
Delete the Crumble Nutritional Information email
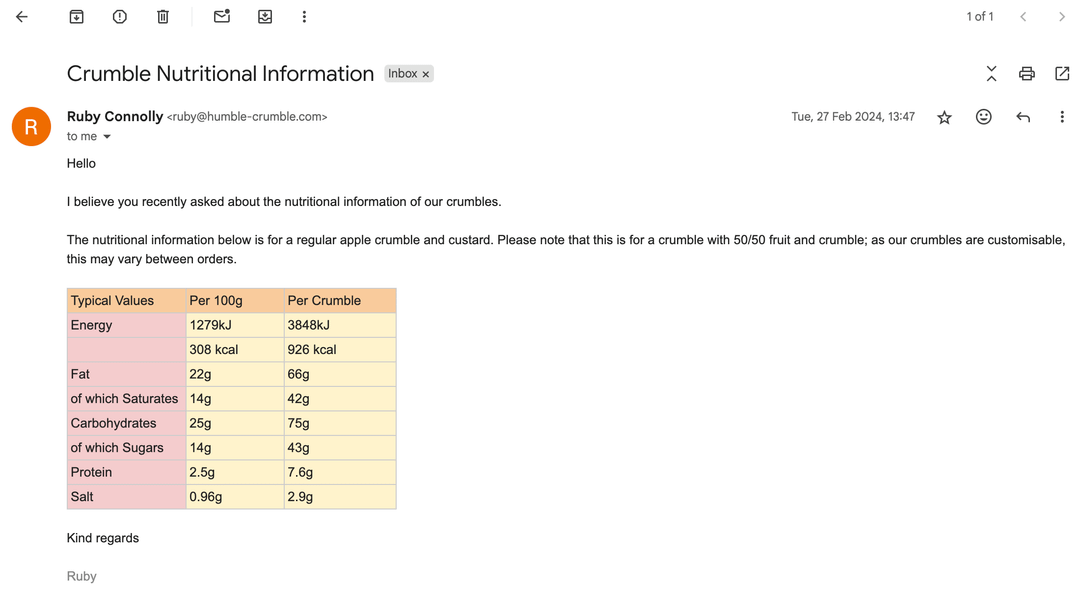click(x=163, y=17)
